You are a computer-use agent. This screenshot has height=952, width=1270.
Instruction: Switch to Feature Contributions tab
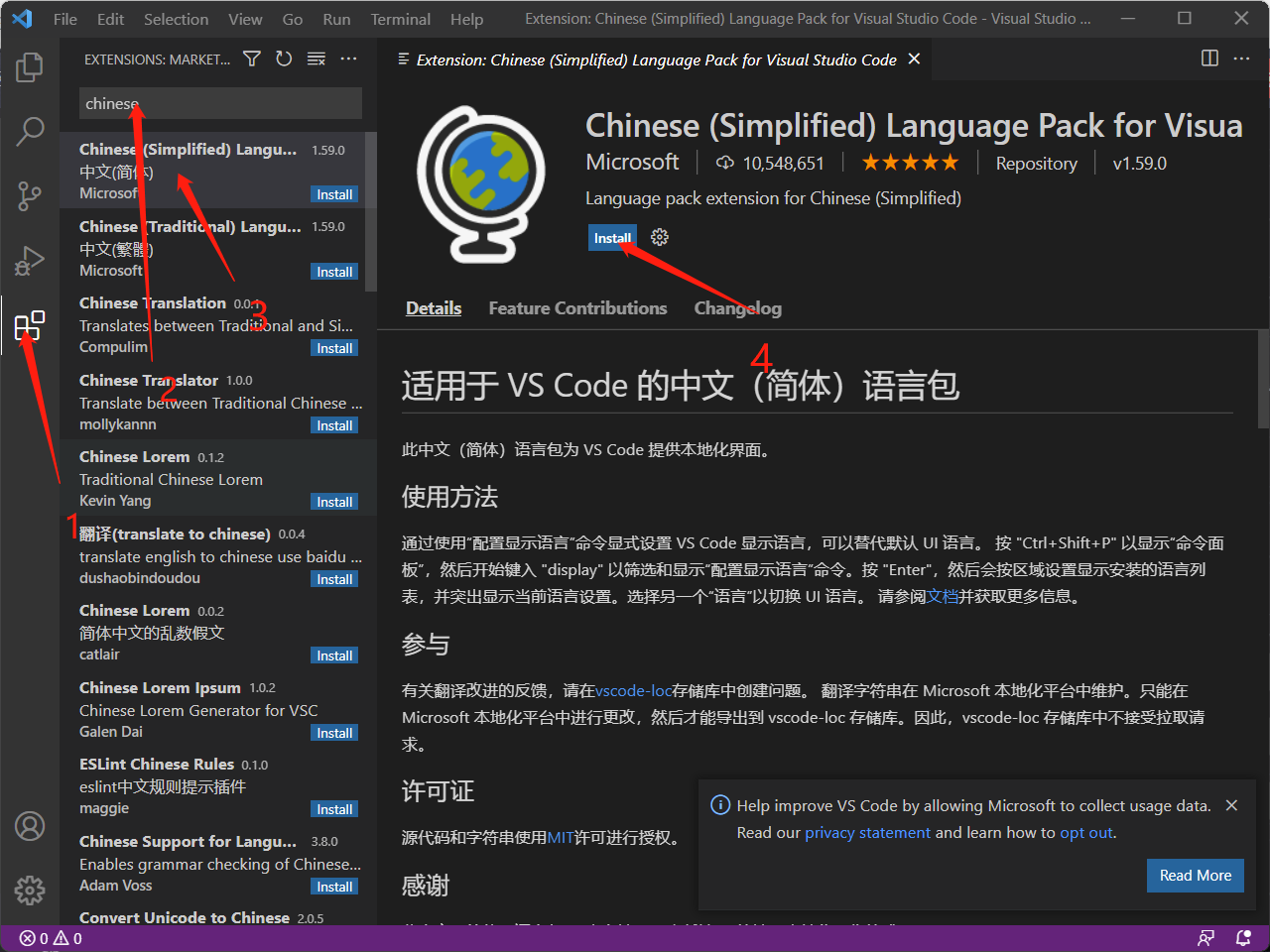pos(577,308)
